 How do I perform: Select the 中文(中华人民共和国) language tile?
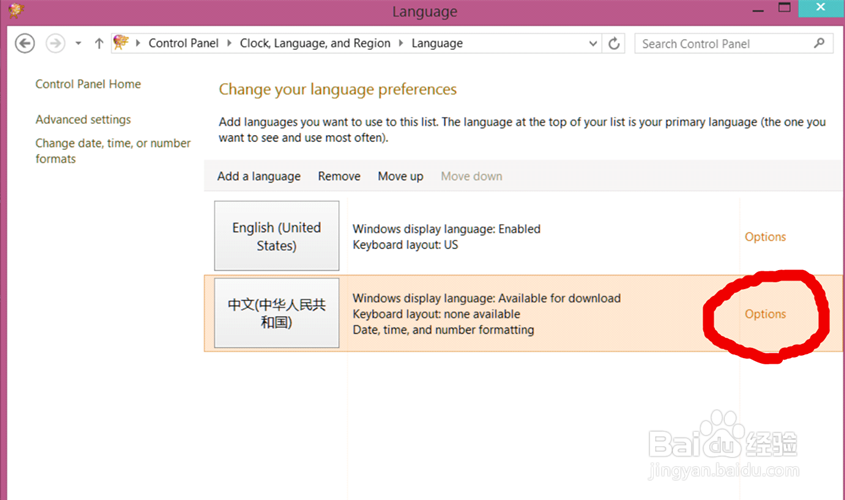click(276, 313)
